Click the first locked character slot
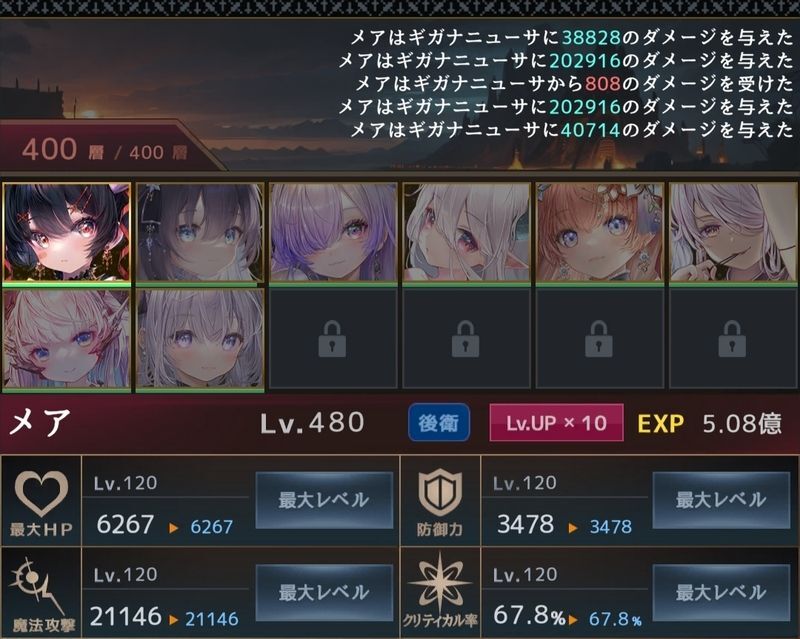 pyautogui.click(x=333, y=339)
